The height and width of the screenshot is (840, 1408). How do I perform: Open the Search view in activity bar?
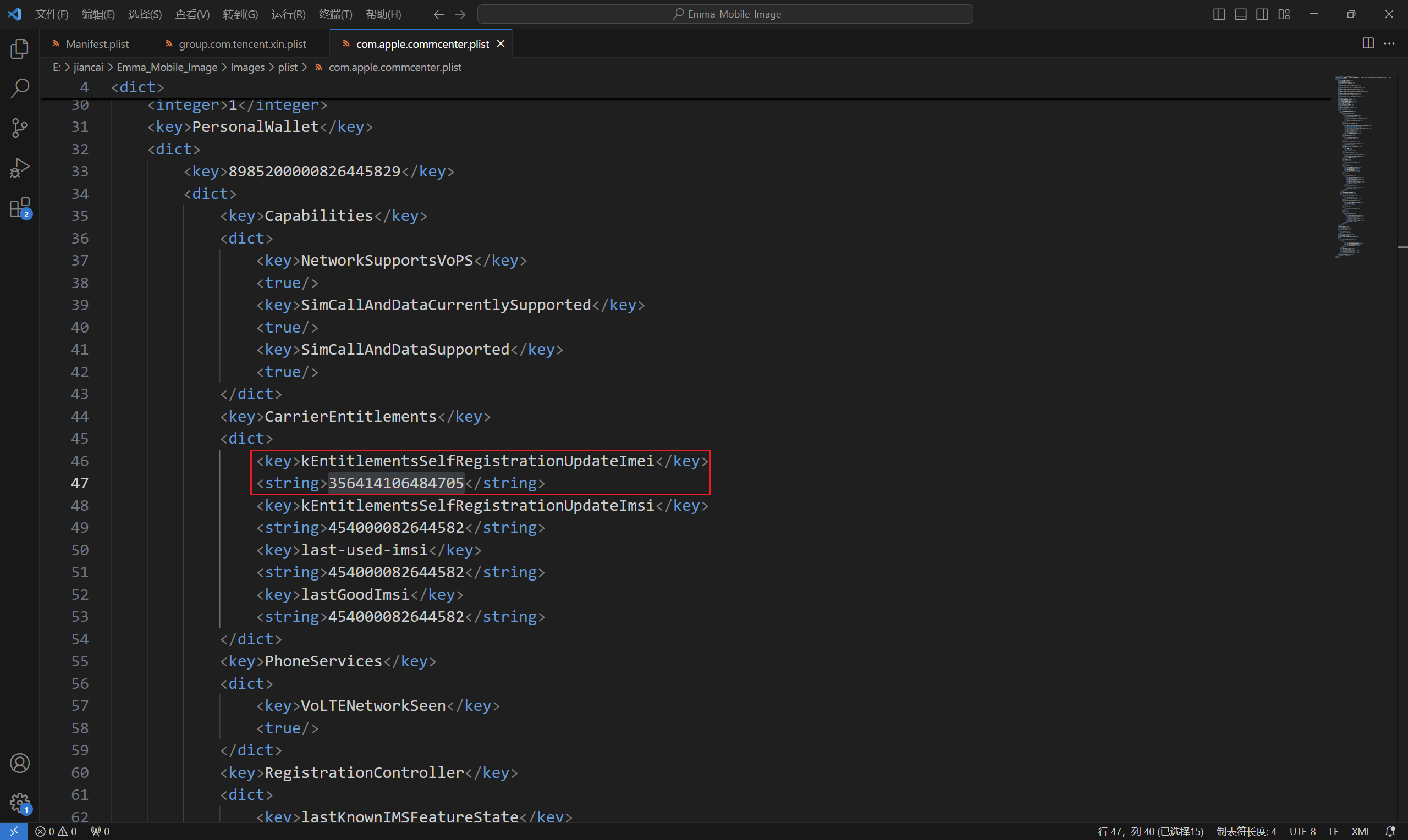click(20, 89)
